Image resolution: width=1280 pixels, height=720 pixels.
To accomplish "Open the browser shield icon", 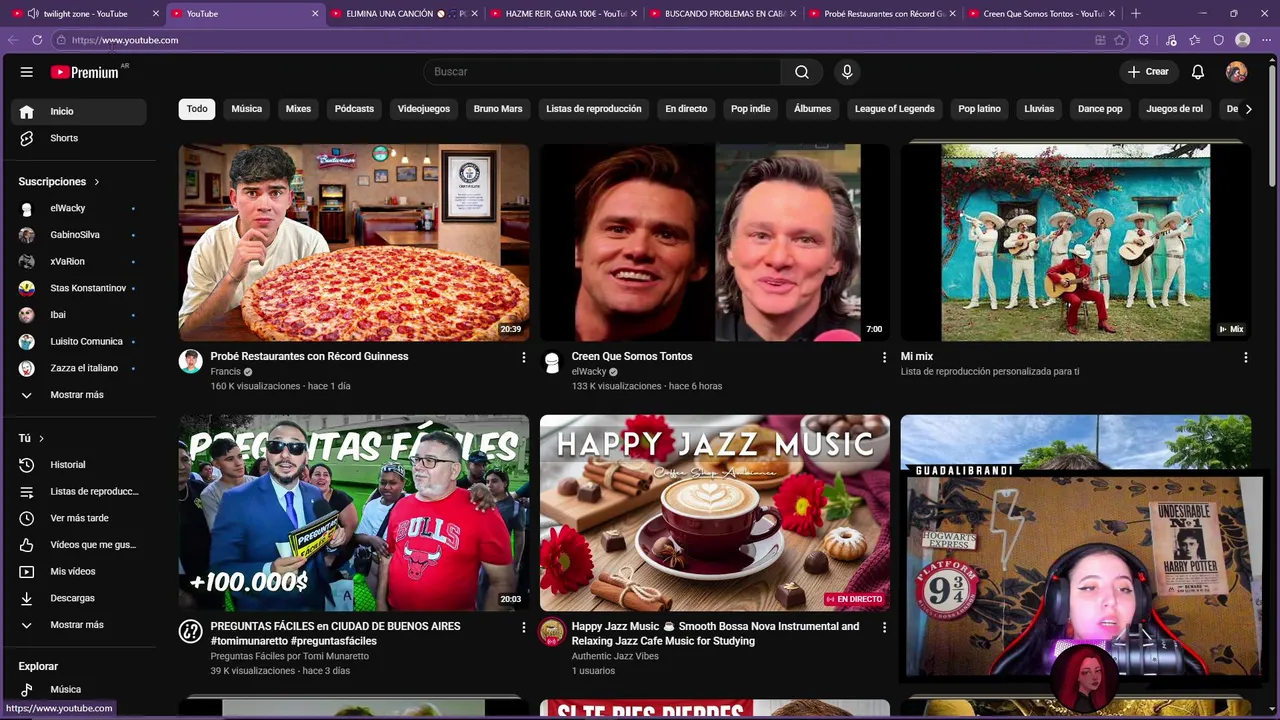I will pyautogui.click(x=1218, y=40).
